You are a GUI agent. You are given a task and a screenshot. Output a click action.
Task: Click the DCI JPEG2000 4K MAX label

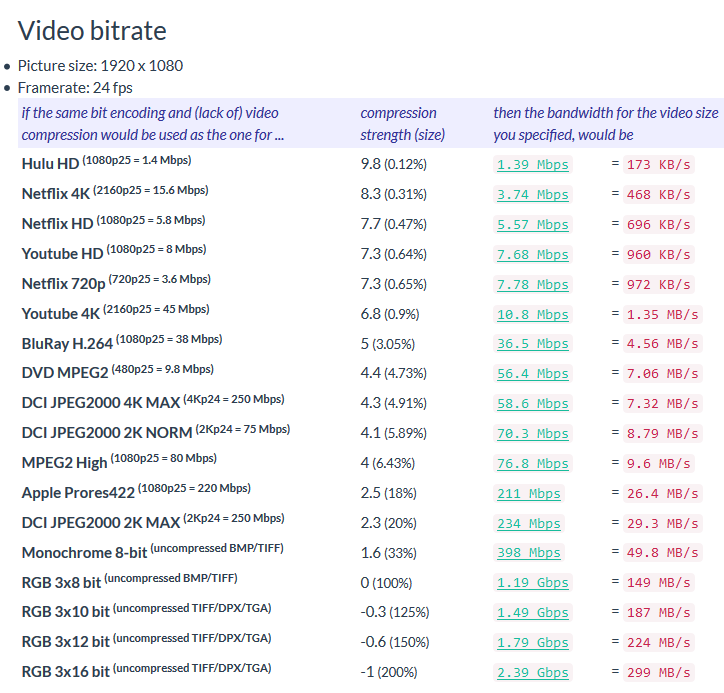click(x=101, y=404)
